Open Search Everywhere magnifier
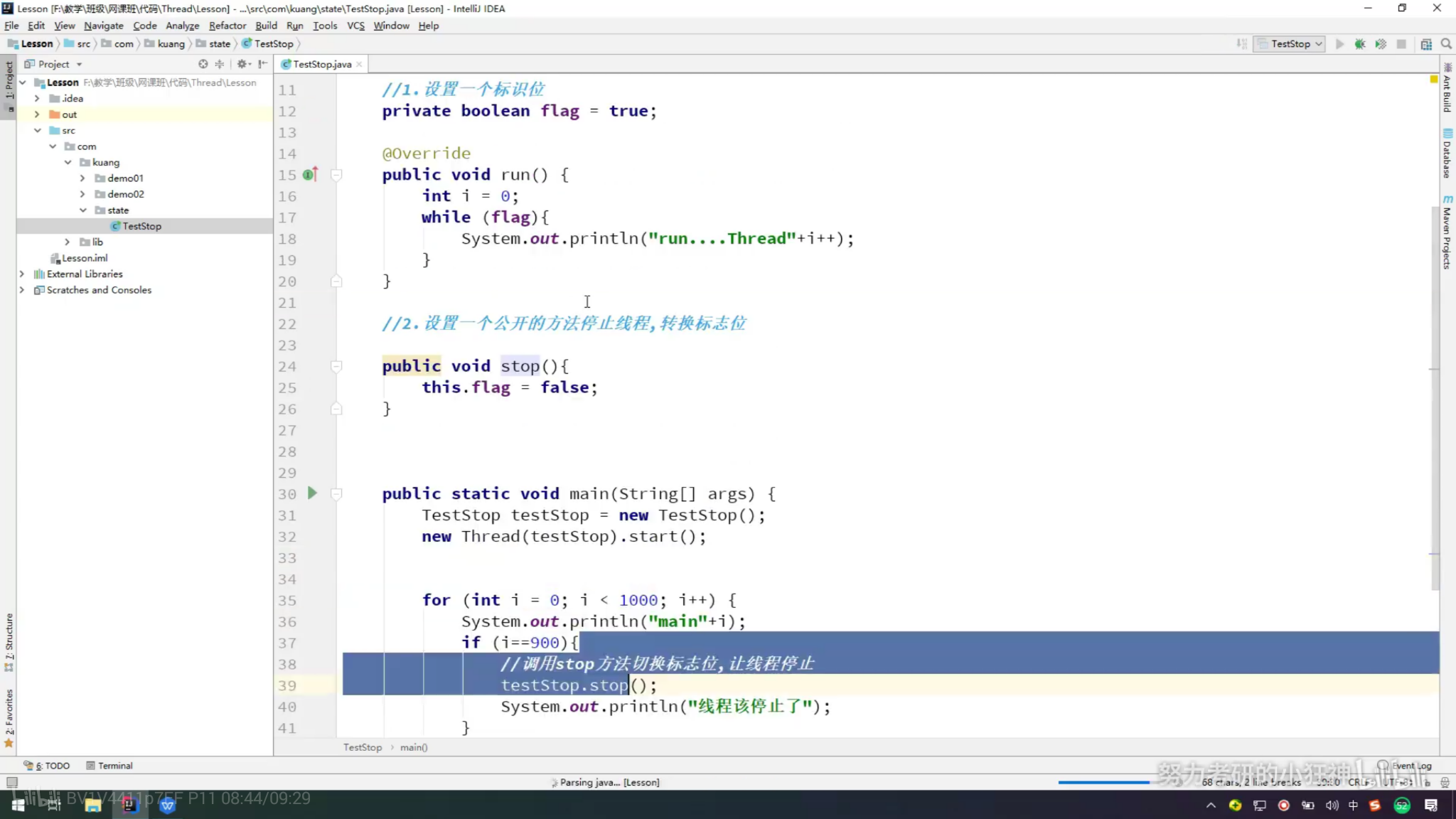The width and height of the screenshot is (1456, 819). [1446, 44]
